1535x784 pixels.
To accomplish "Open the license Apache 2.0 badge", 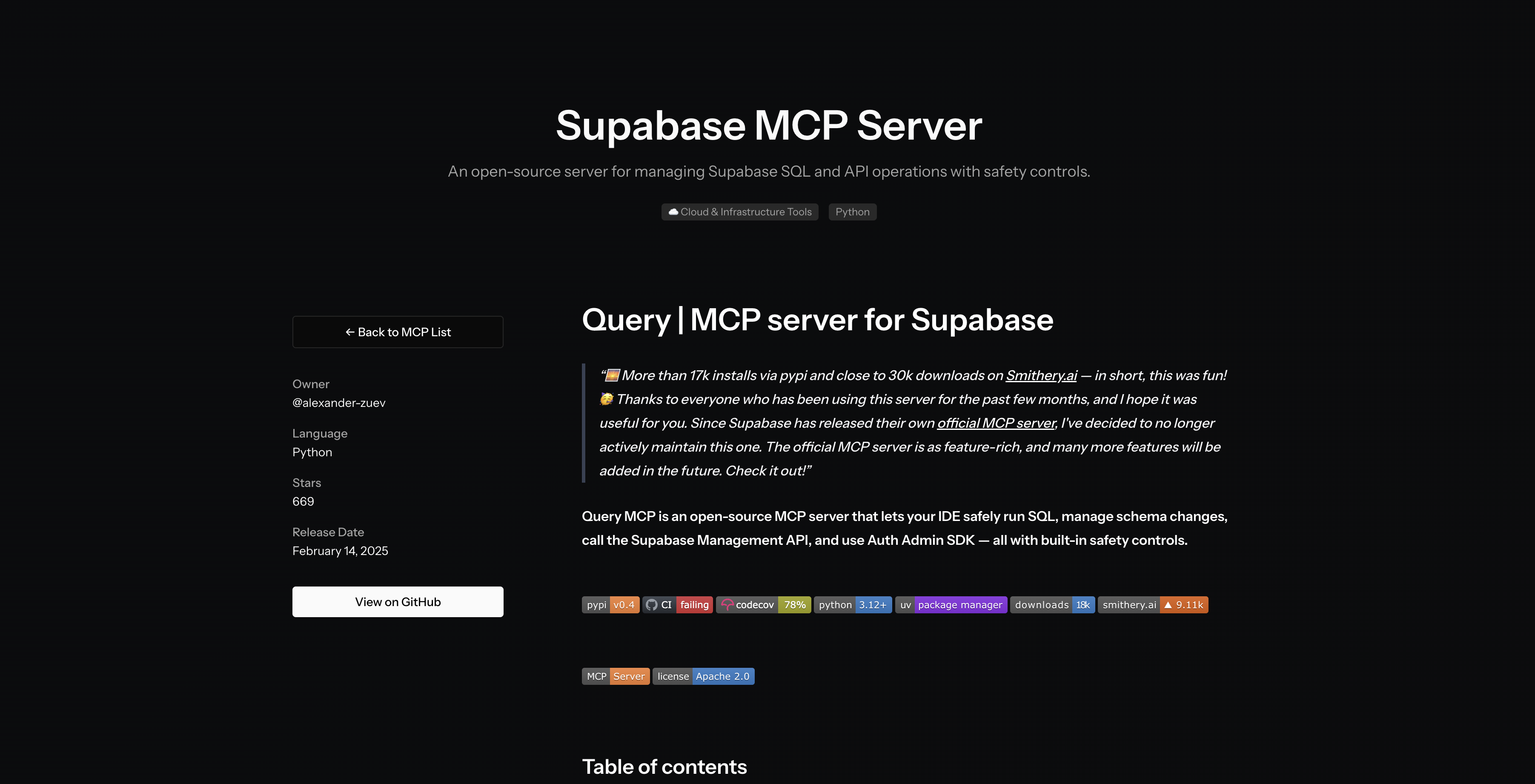I will tap(703, 676).
